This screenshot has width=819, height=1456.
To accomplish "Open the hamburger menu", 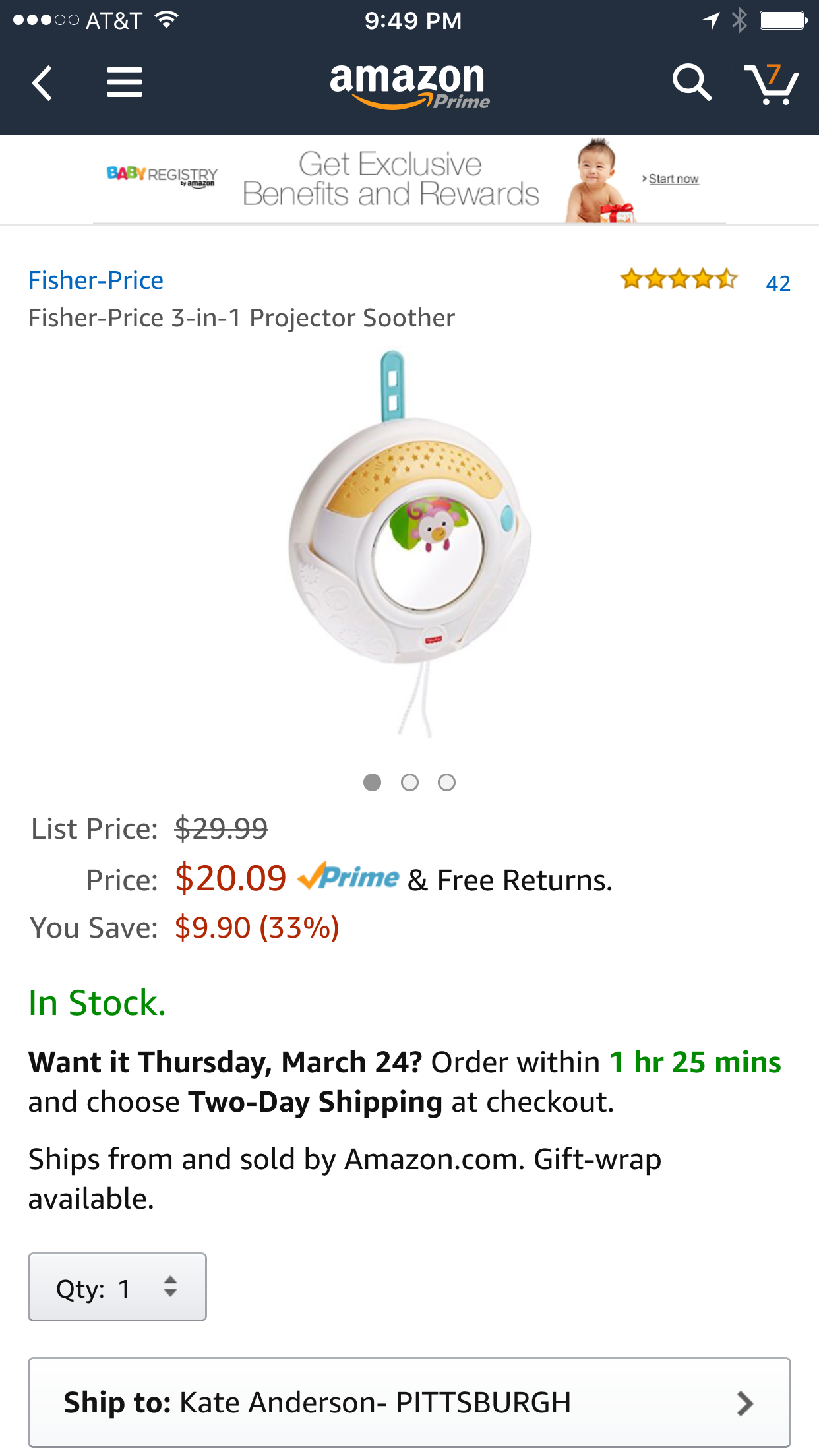I will 125,83.
